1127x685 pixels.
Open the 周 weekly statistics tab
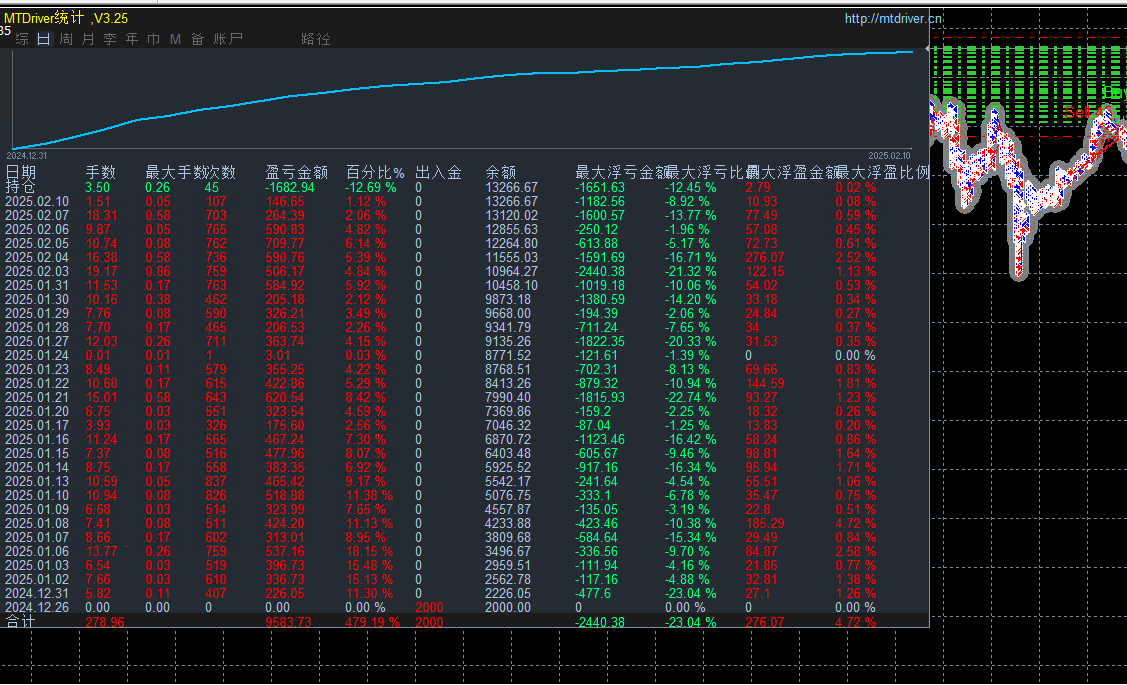click(66, 39)
